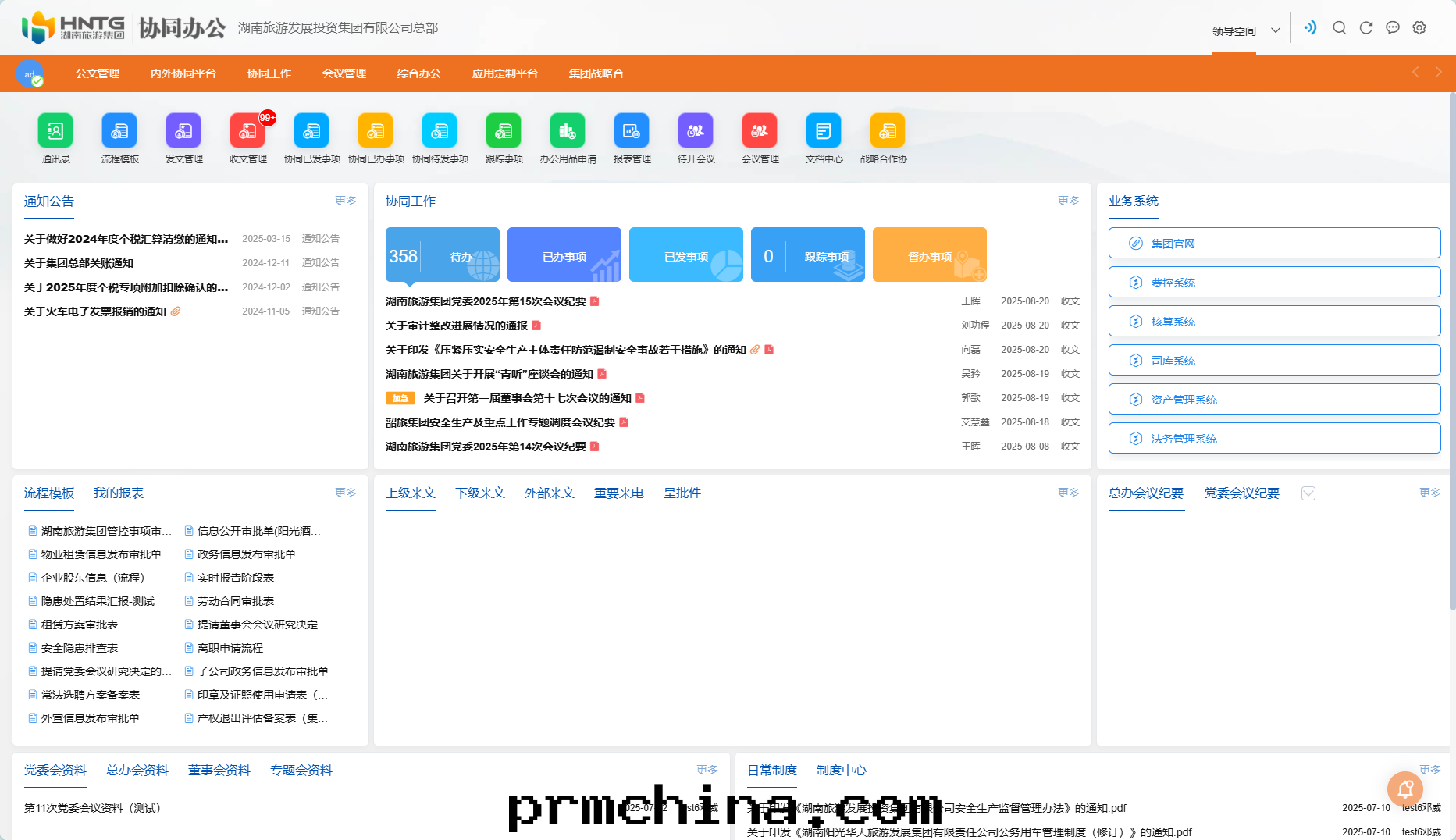
Task: Launch 办公用品申请 from the icon row
Action: [568, 131]
